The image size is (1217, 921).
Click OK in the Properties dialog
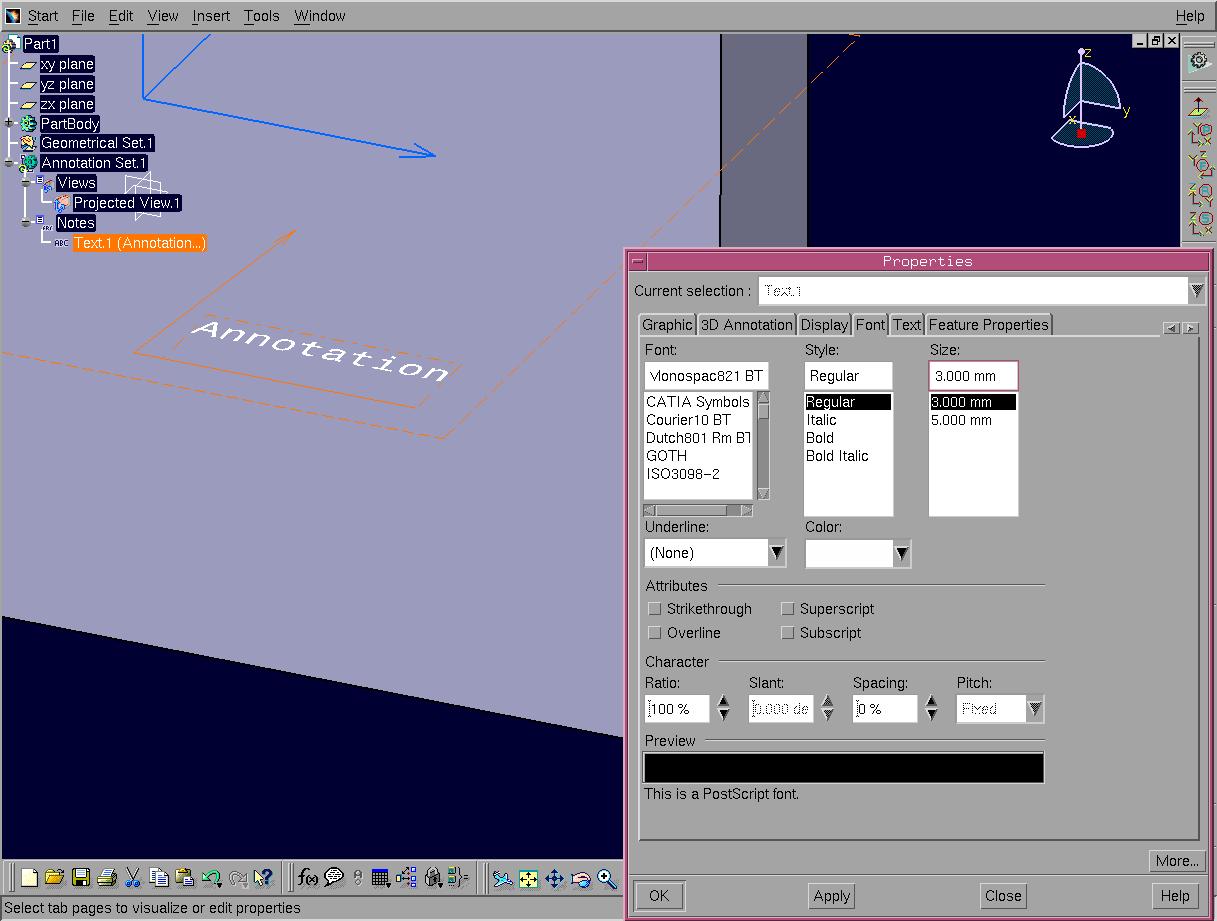(x=659, y=895)
